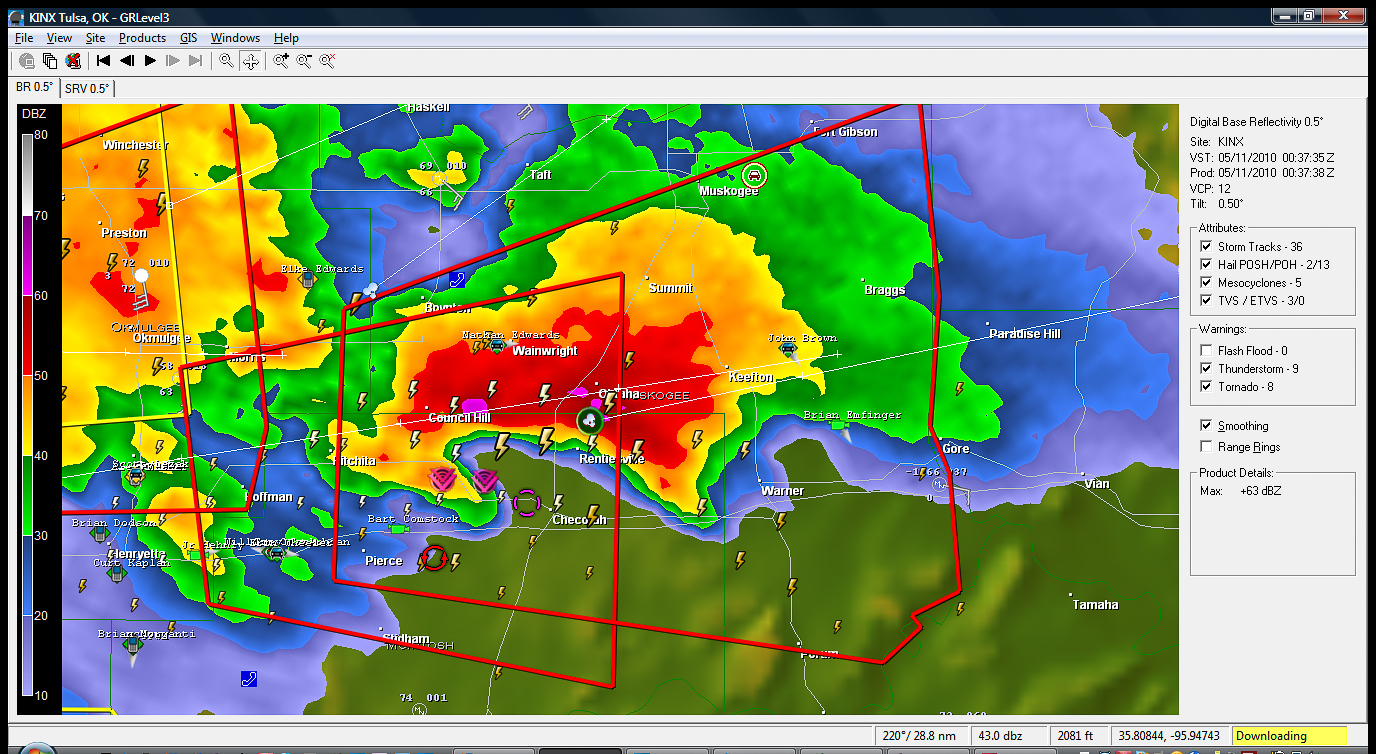Click the play animation button
This screenshot has height=754, width=1376.
tap(151, 61)
